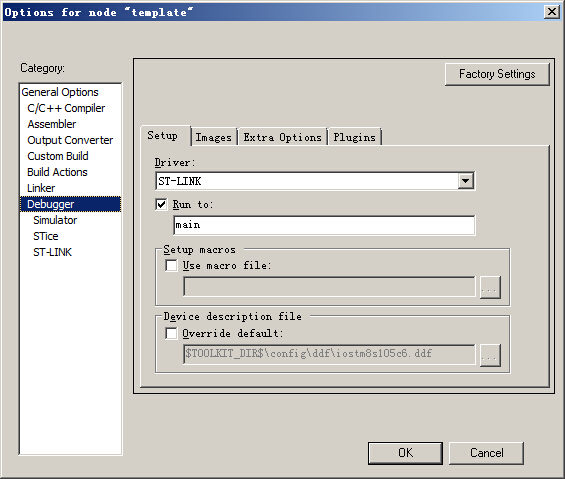Viewport: 565px width, 479px height.
Task: Browse for device description file ellipsis button
Action: click(490, 355)
